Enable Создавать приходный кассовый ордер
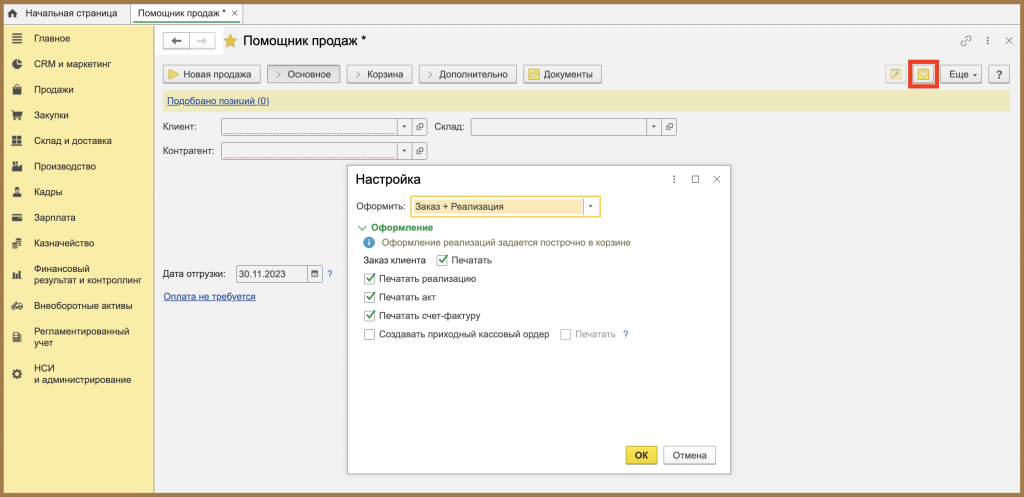 click(370, 334)
